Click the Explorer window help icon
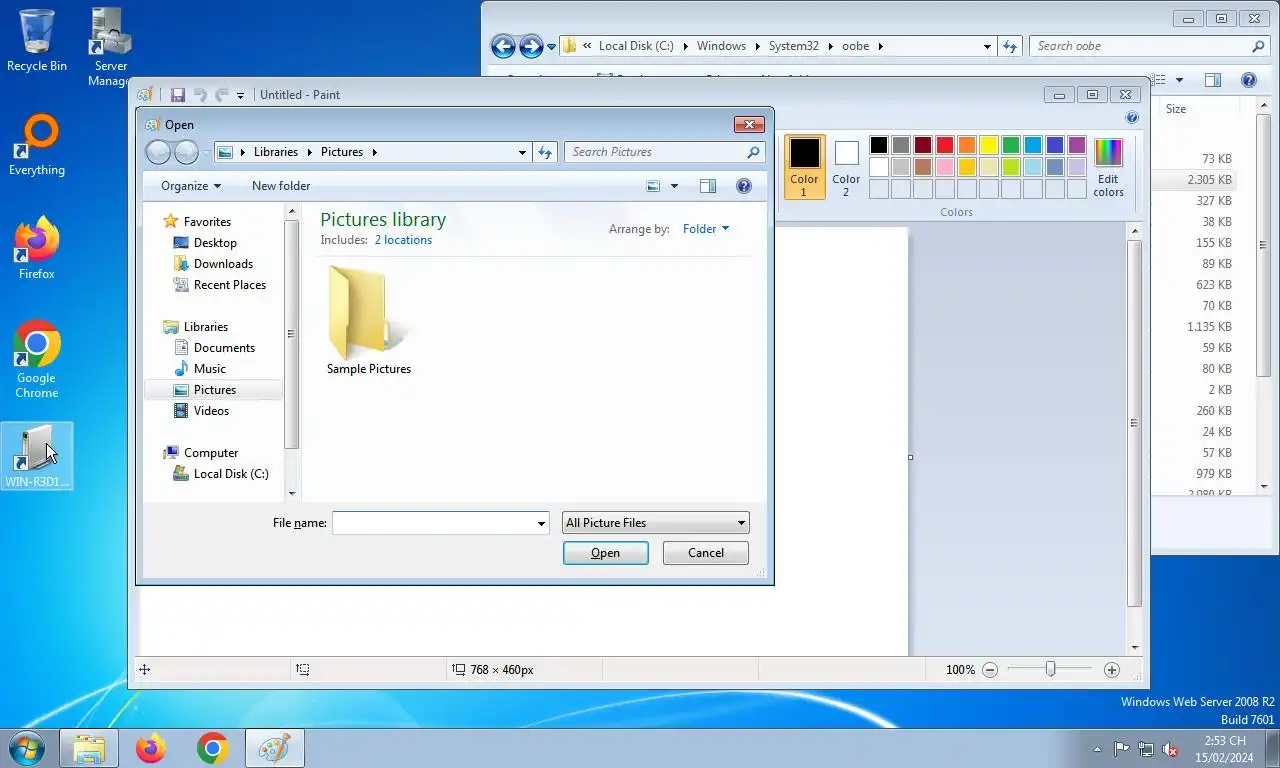Screen dimensions: 1280x768 pos(1248,80)
